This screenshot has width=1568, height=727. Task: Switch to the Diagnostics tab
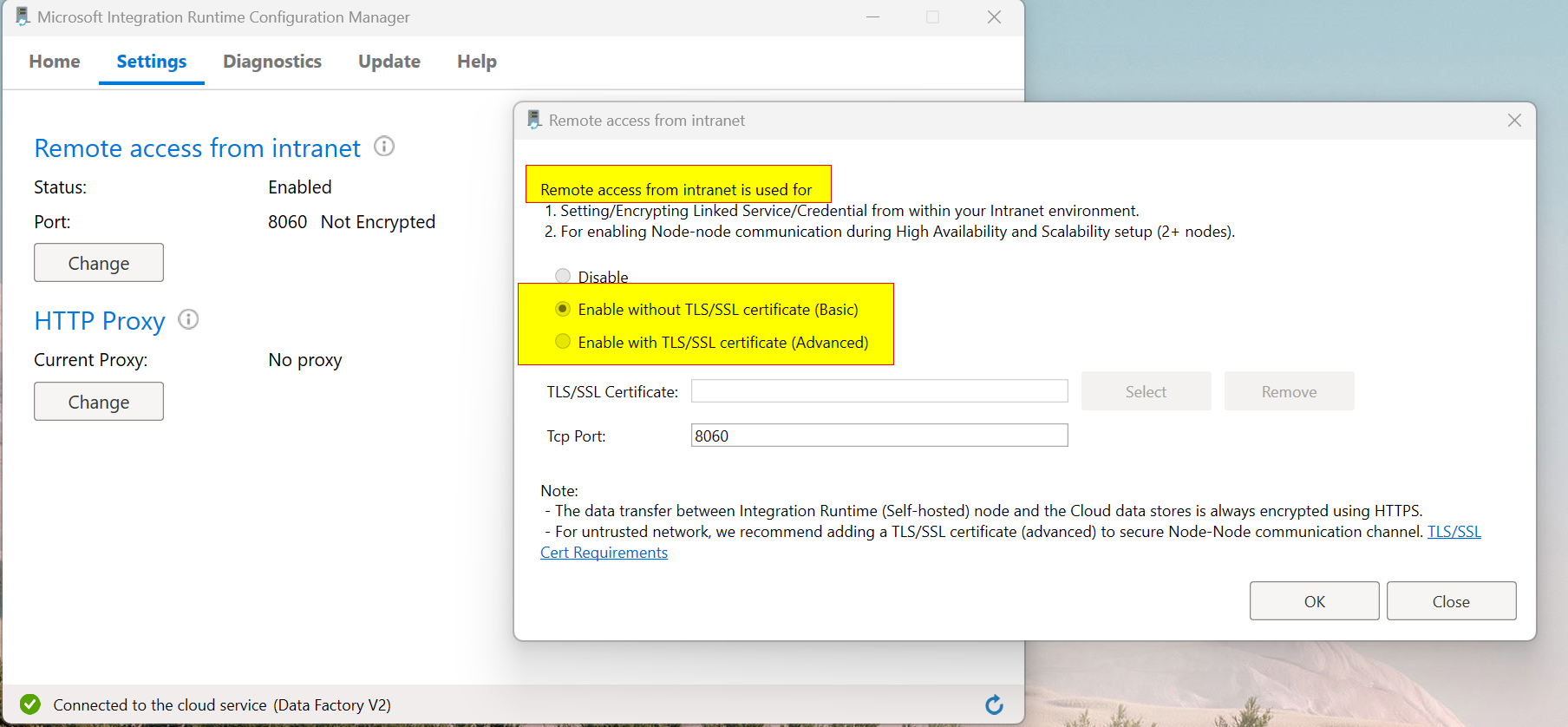272,62
